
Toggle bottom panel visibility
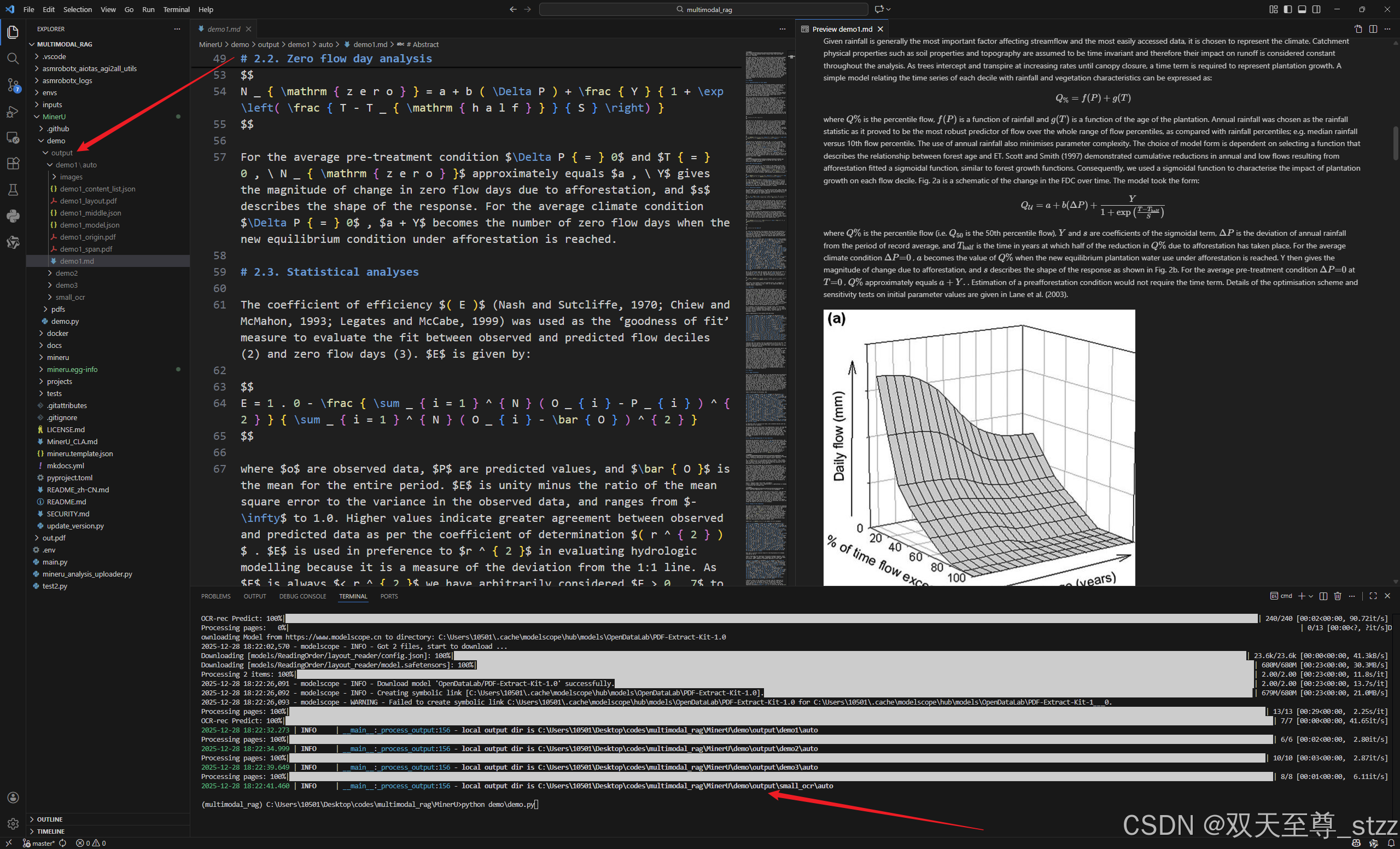[x=1302, y=9]
